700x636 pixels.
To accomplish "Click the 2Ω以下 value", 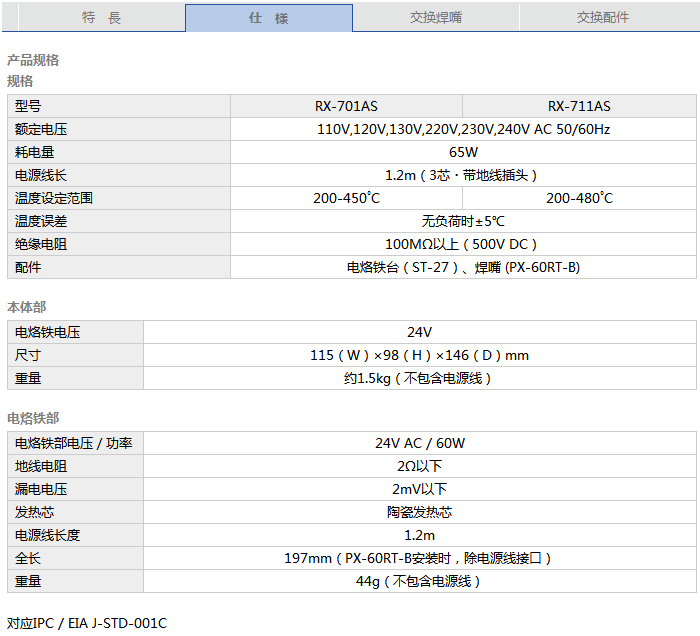I will [420, 466].
